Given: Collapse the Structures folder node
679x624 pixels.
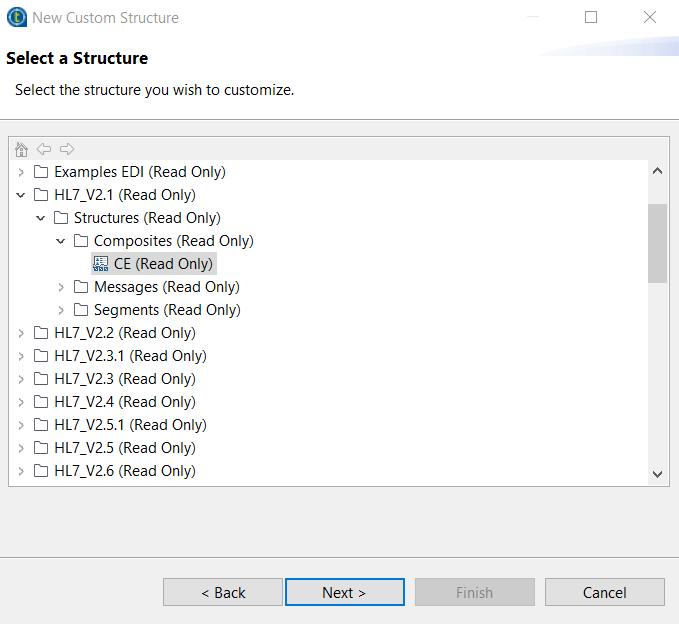Looking at the screenshot, I should [41, 218].
